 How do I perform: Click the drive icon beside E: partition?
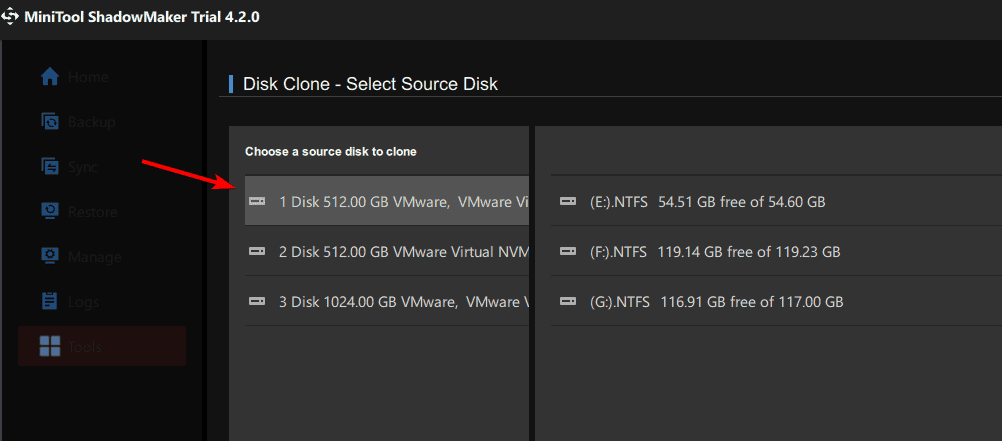[x=568, y=202]
